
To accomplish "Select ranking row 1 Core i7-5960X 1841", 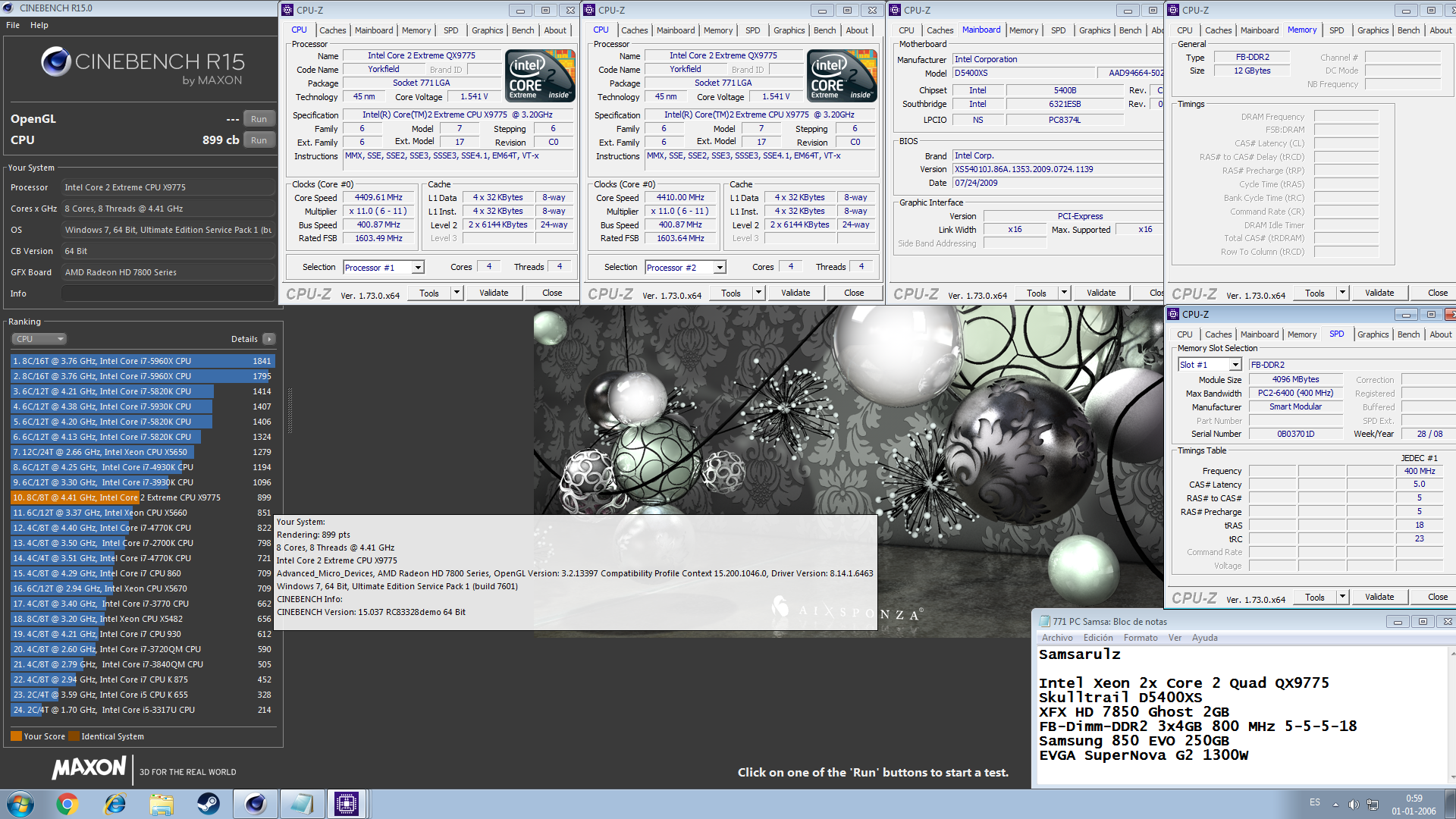I will tap(143, 361).
